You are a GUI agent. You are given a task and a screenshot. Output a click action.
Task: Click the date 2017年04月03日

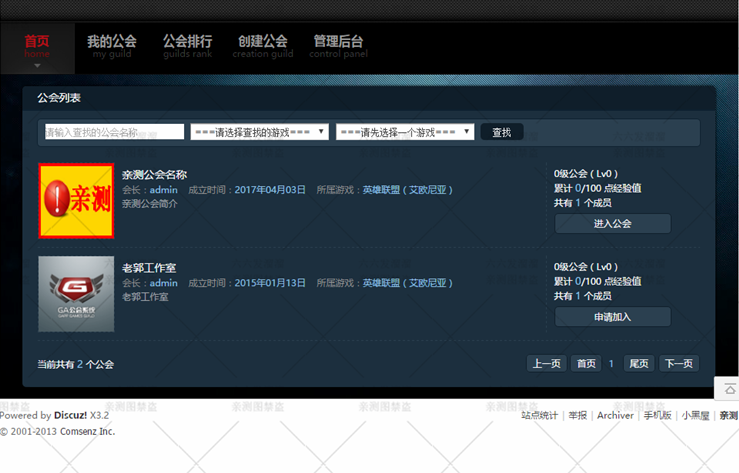[x=270, y=190]
